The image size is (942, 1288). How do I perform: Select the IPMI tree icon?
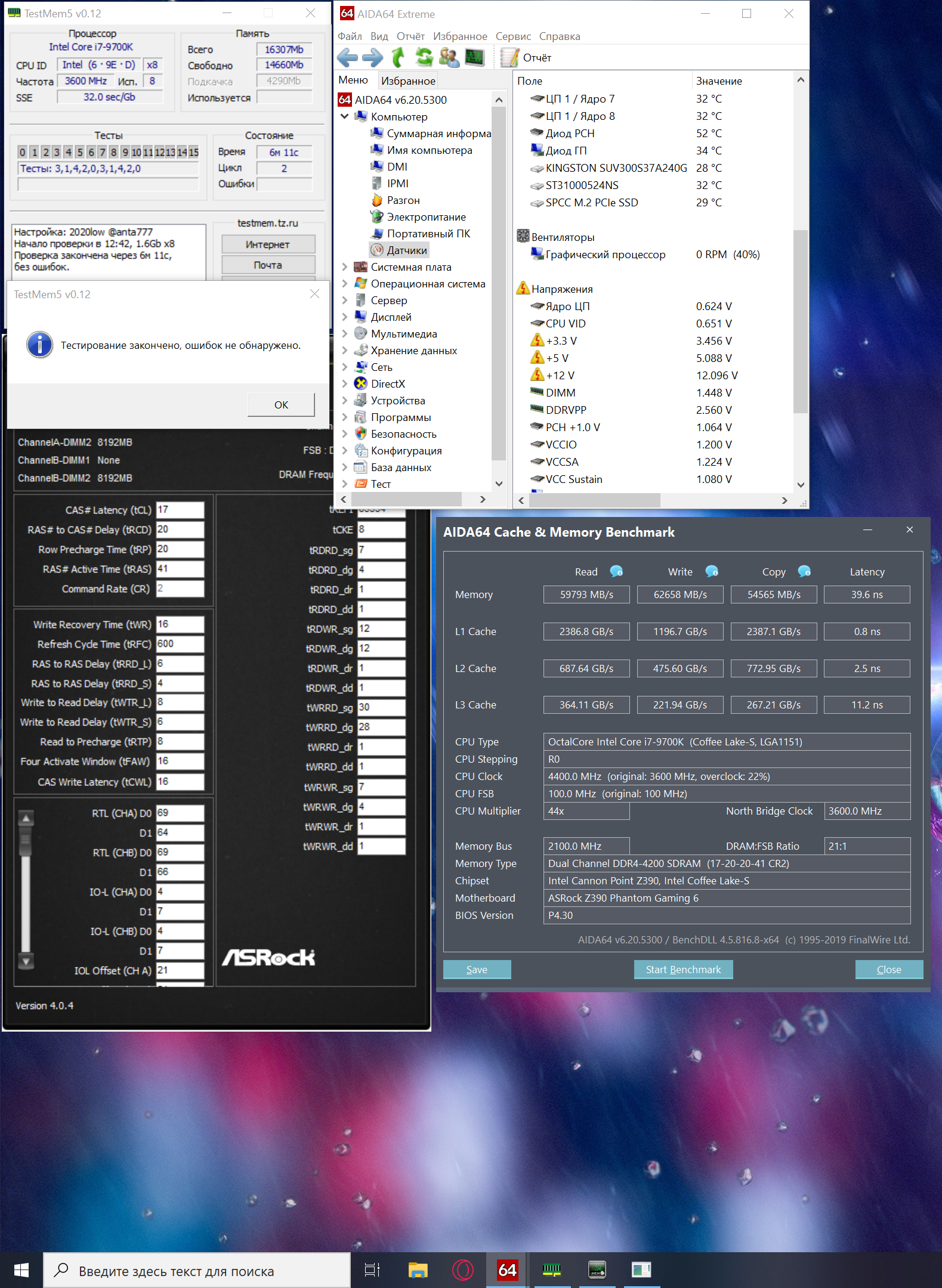pos(377,183)
